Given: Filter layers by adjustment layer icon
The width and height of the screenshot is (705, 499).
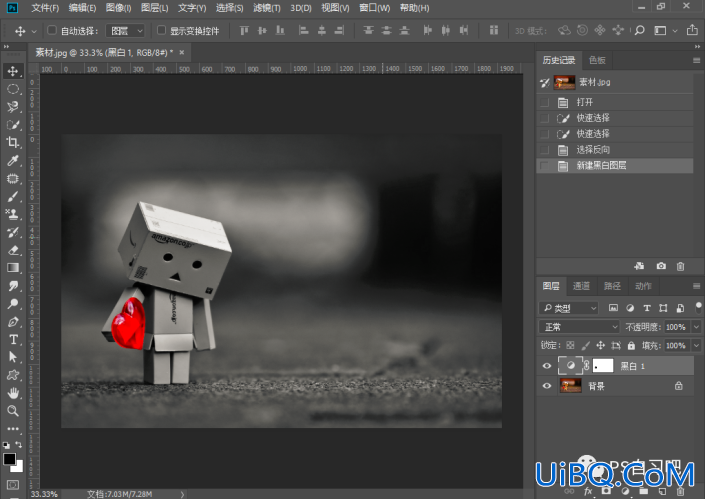Looking at the screenshot, I should tap(630, 308).
